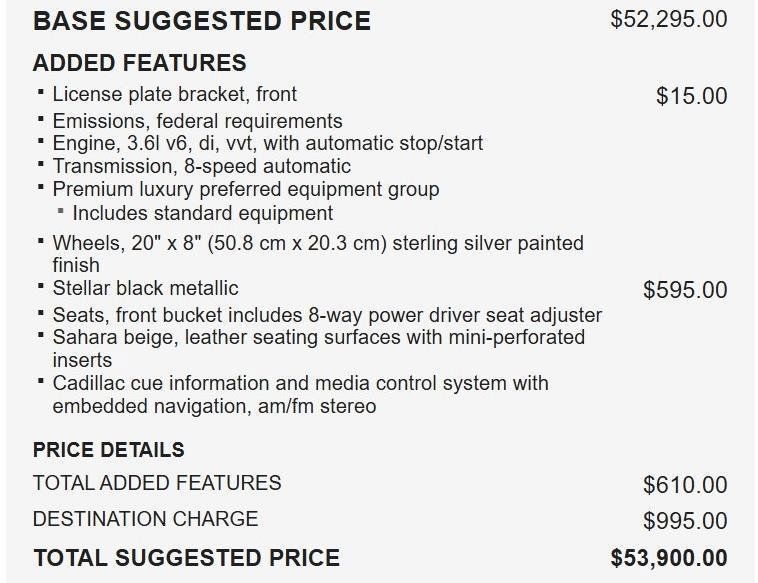Select the Wheels 20" x 8" feature
The height and width of the screenshot is (583, 758).
pyautogui.click(x=317, y=243)
